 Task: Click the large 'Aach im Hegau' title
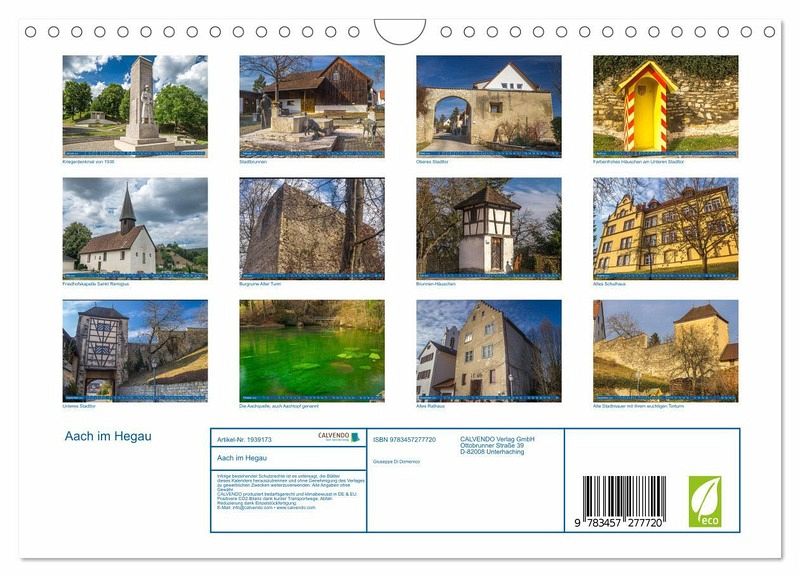pos(108,437)
